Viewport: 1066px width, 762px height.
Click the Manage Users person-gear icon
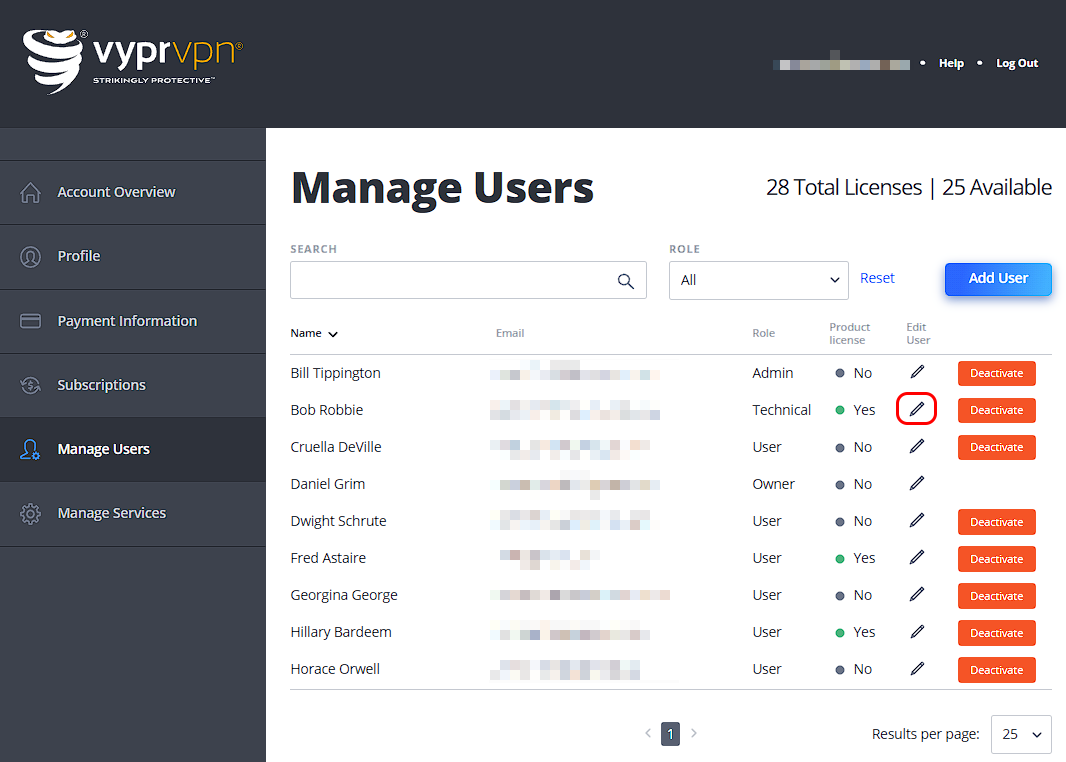(30, 449)
